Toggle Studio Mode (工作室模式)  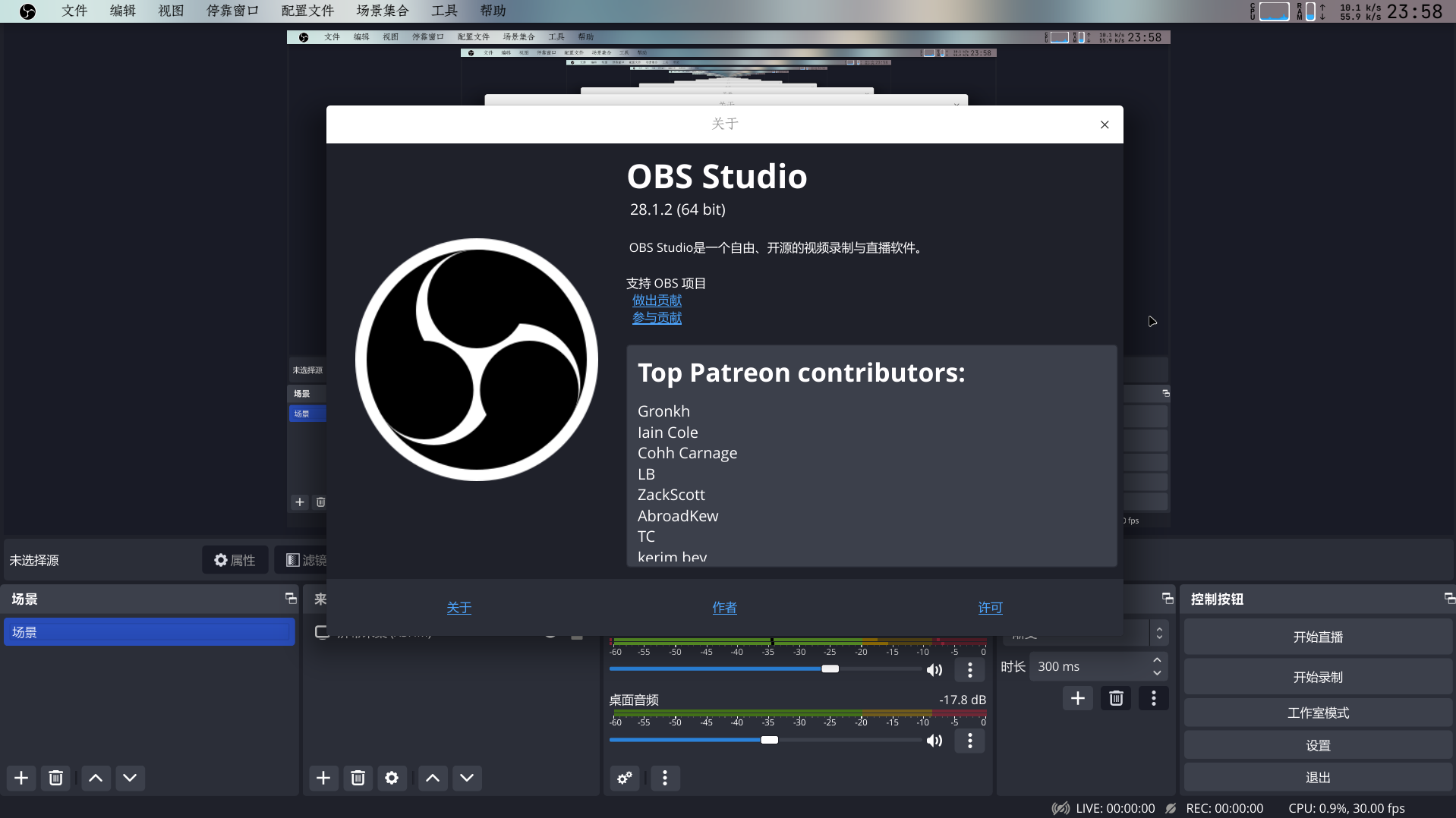pyautogui.click(x=1318, y=713)
